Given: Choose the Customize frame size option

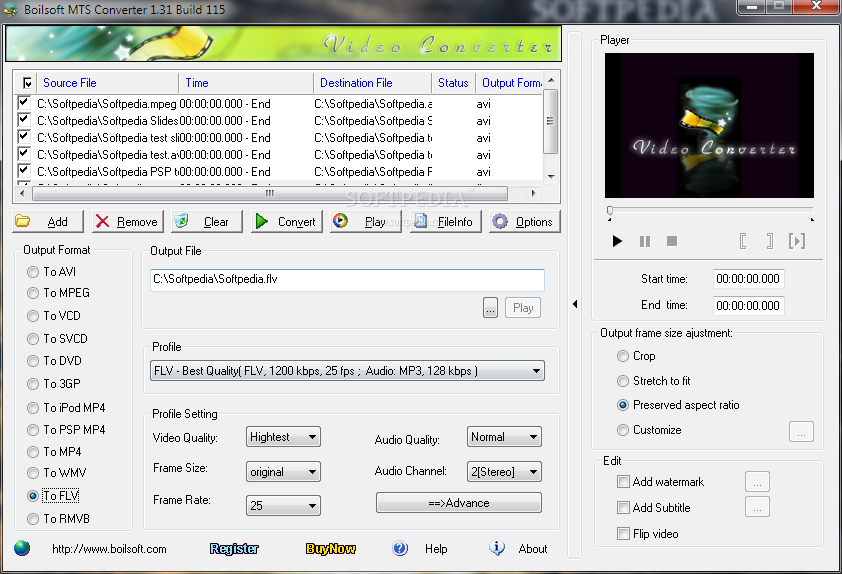Looking at the screenshot, I should tap(623, 430).
